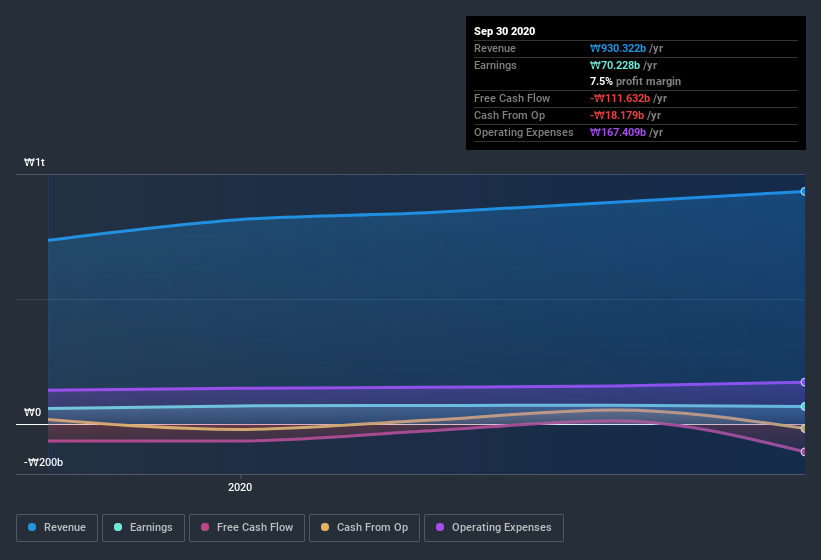Toggle the Cash From Op legend button

pyautogui.click(x=364, y=528)
